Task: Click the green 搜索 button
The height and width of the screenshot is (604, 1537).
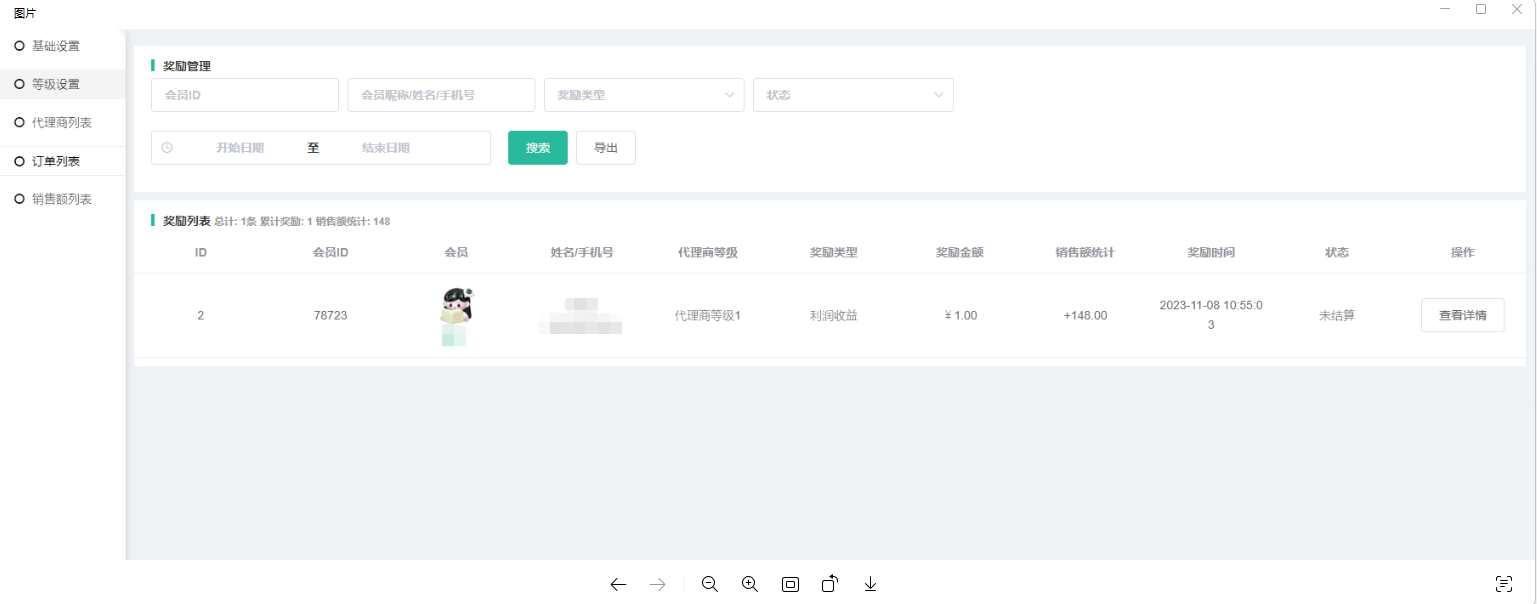Action: pyautogui.click(x=538, y=148)
